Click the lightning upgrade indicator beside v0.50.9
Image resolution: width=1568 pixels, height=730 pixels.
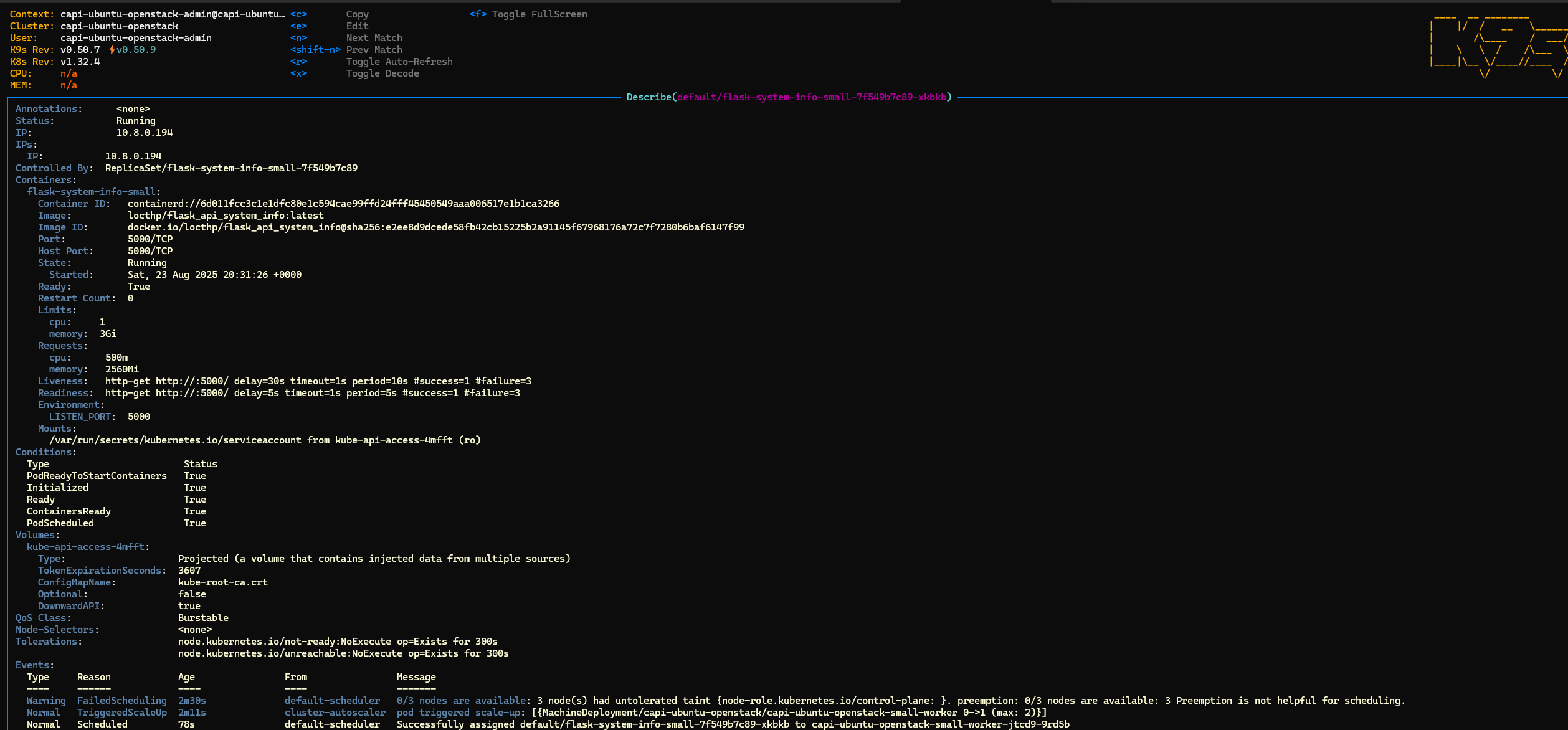tap(111, 49)
